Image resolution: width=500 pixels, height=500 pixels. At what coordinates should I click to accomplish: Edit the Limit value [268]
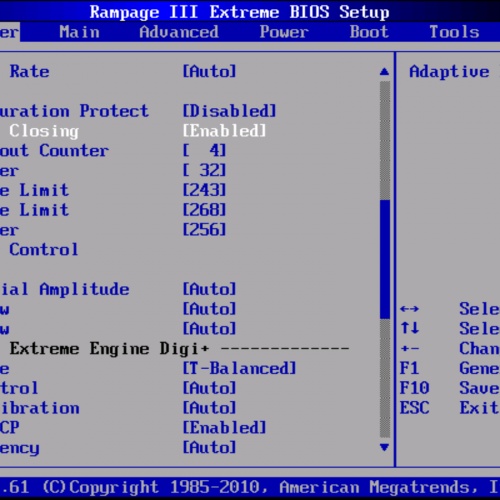tap(204, 210)
